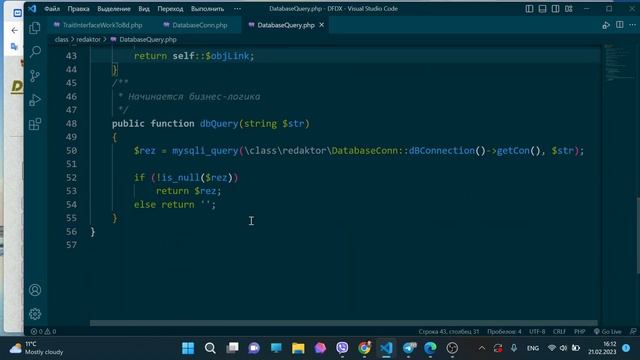Open the Правка menu
This screenshot has width=640, height=360.
78,9
